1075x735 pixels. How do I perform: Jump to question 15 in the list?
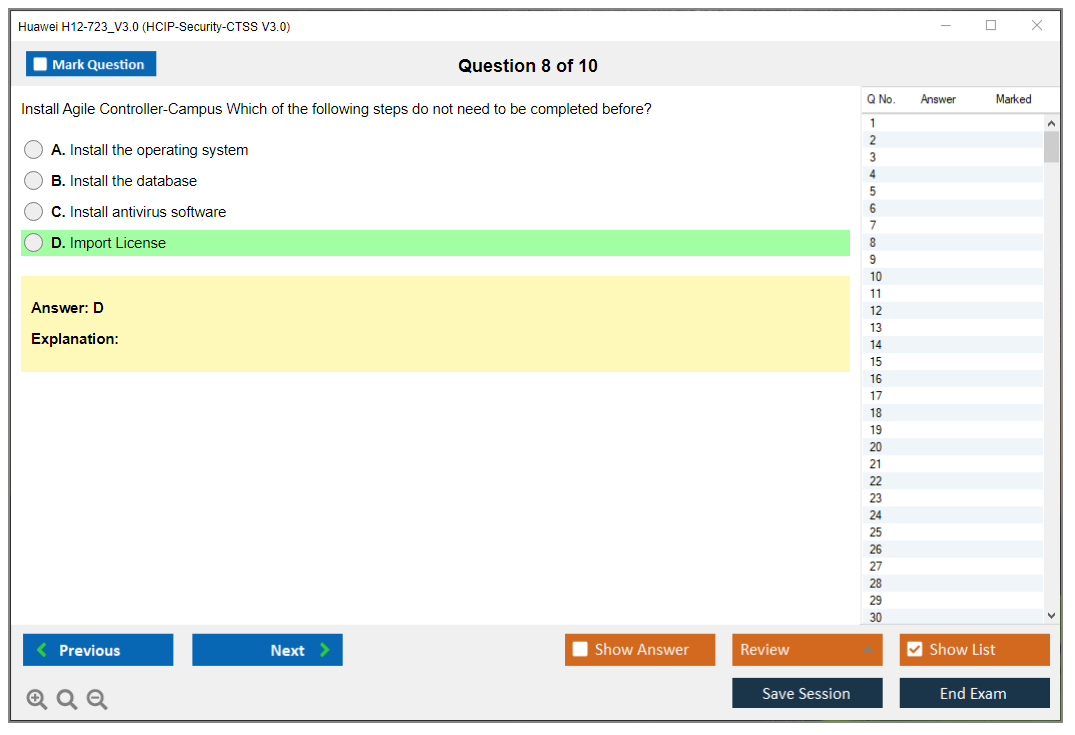pos(876,362)
